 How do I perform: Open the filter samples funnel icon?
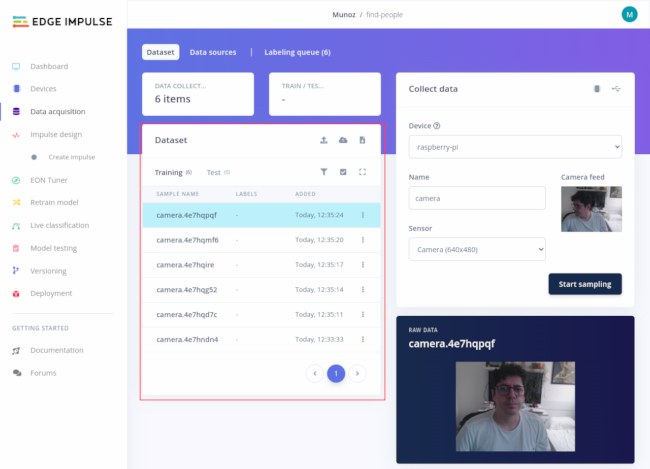[323, 172]
